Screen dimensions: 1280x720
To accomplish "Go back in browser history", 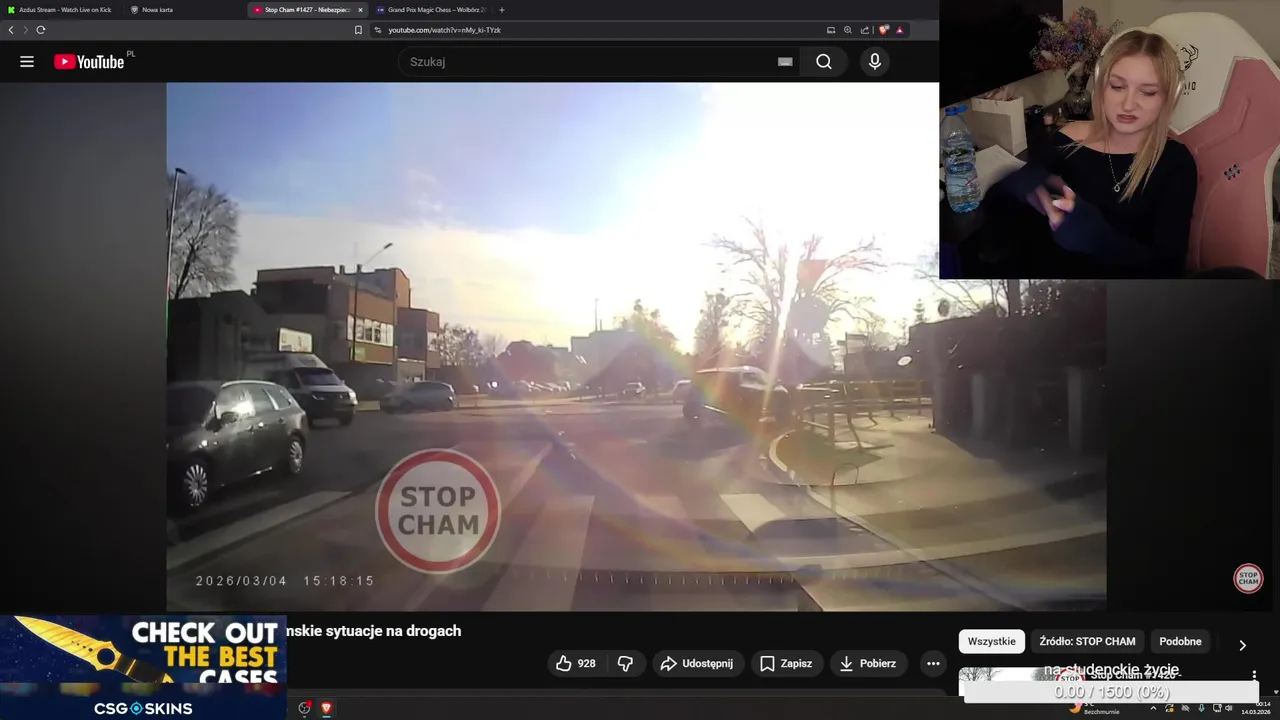I will (11, 30).
